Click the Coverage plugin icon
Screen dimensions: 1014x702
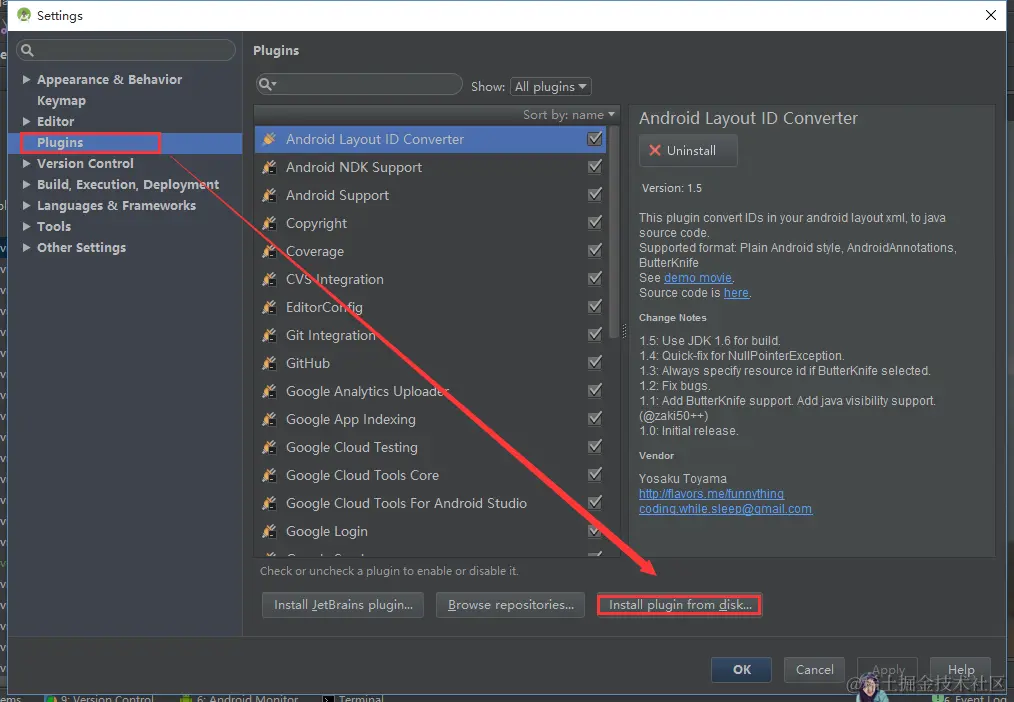pos(269,251)
